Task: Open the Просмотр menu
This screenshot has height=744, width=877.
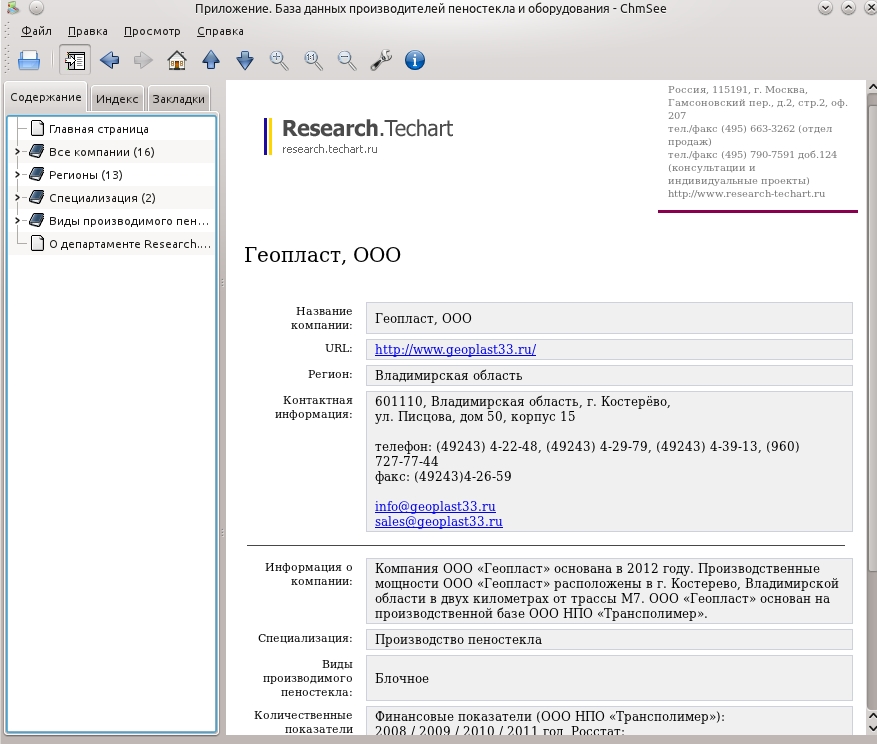Action: point(152,31)
